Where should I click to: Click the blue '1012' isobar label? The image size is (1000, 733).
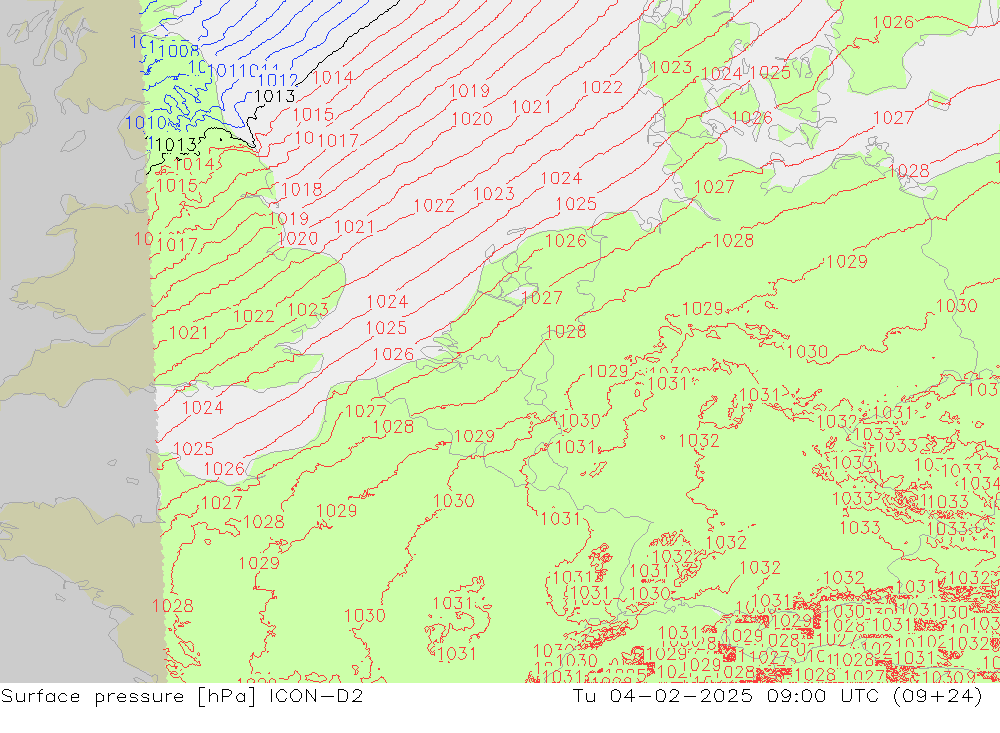pos(278,80)
